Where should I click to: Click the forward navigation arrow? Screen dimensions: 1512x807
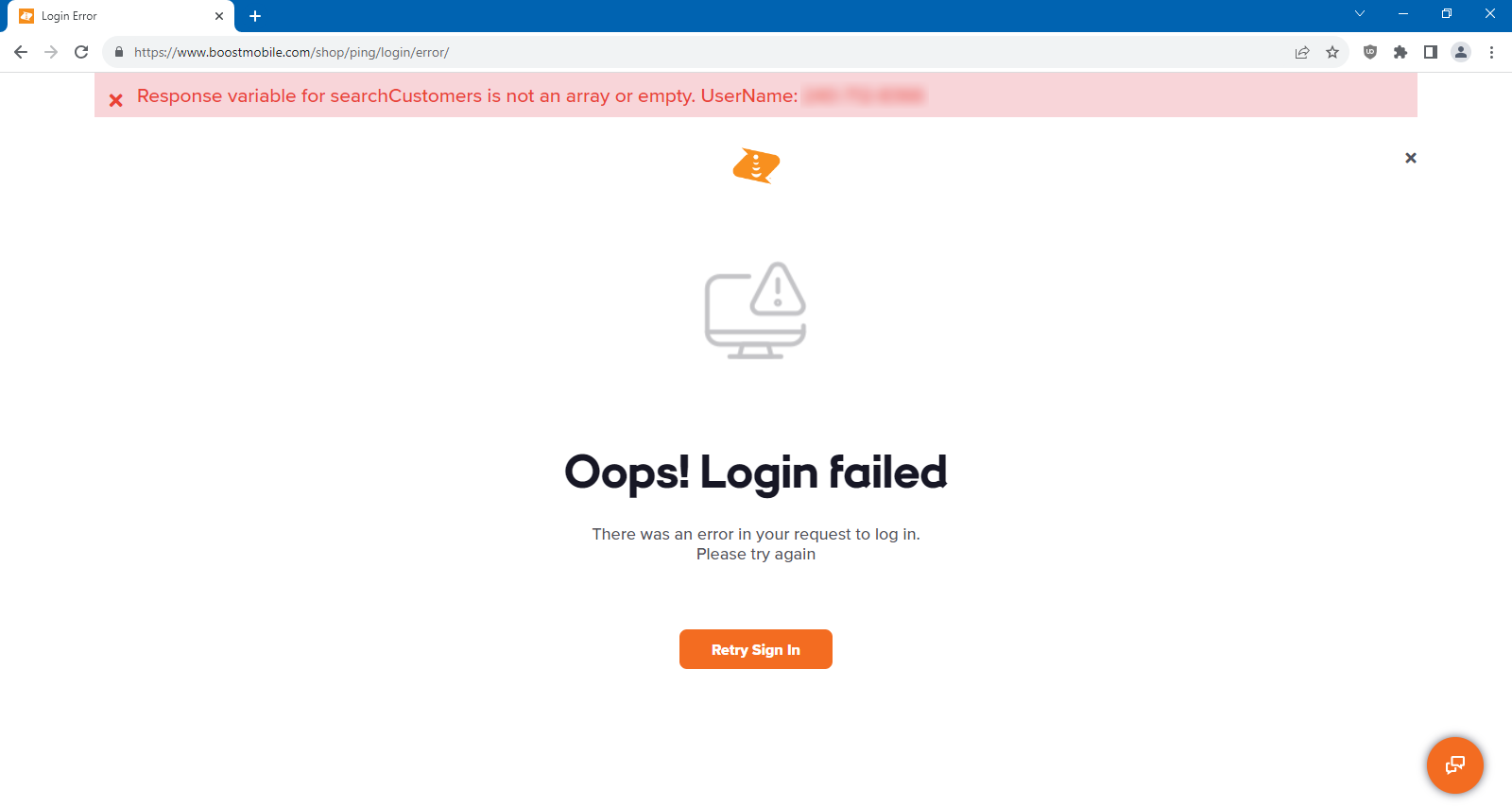coord(51,52)
